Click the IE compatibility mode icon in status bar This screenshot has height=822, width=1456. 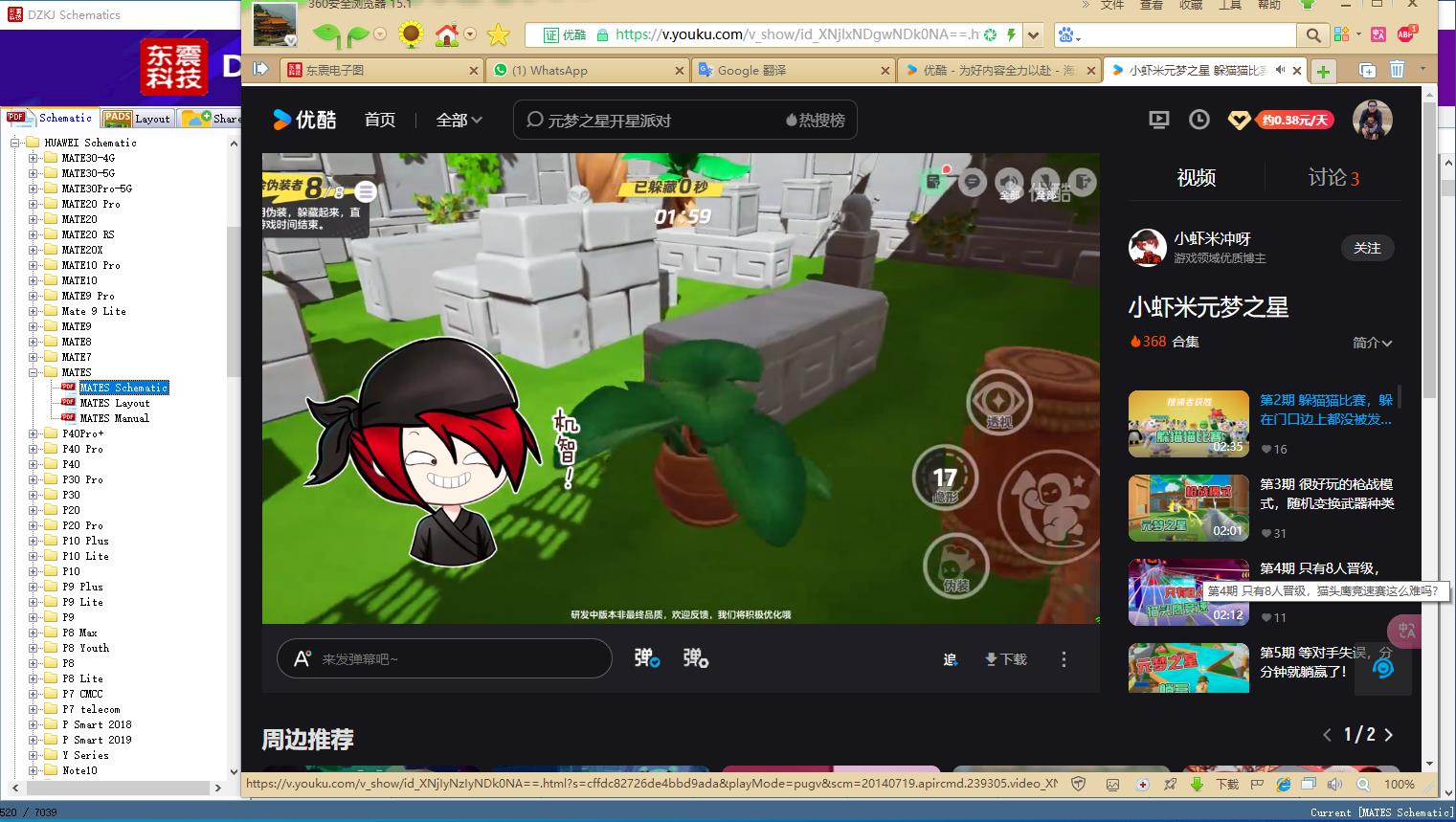[1284, 784]
